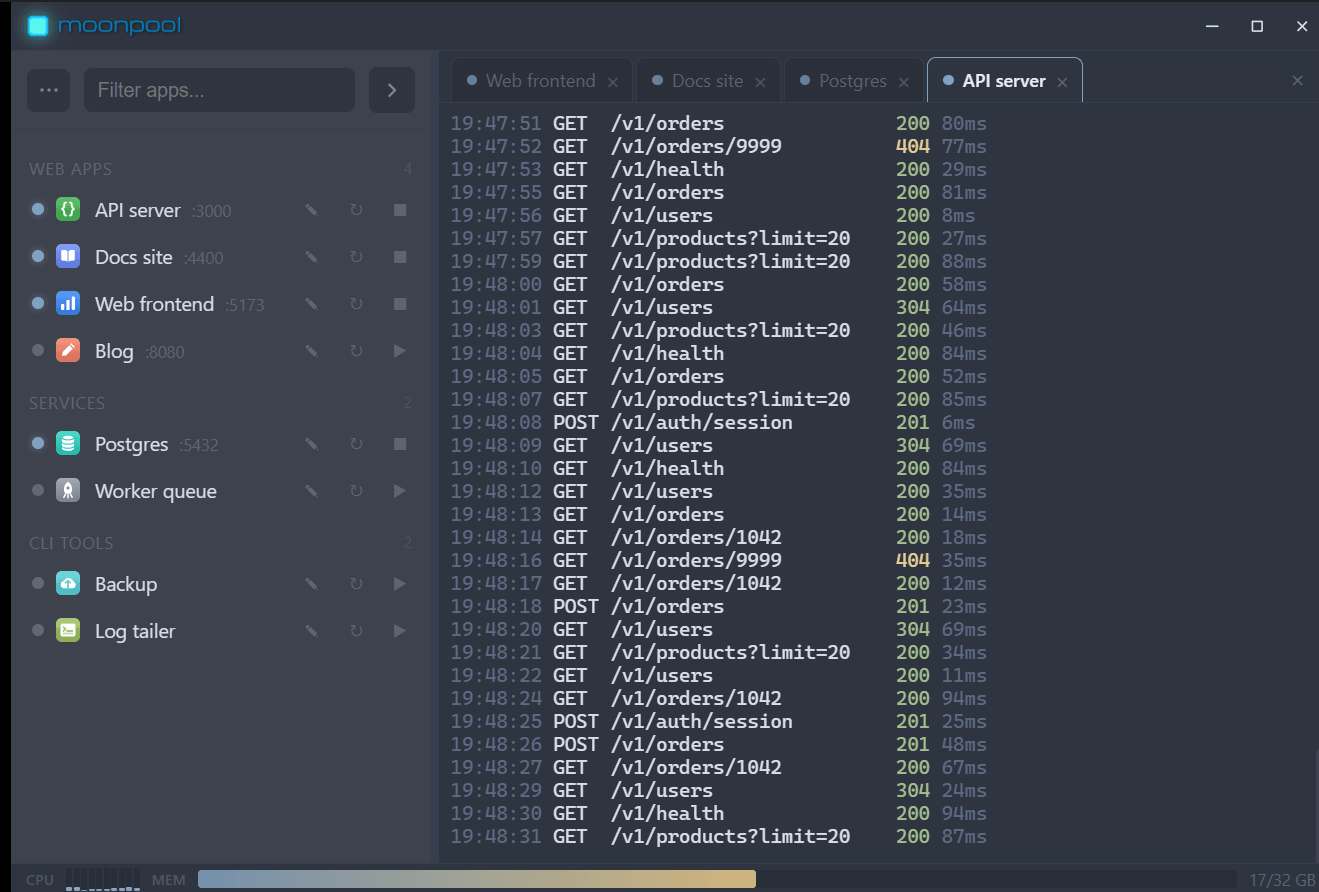This screenshot has width=1319, height=892.
Task: Restart the Docs site app
Action: (356, 257)
